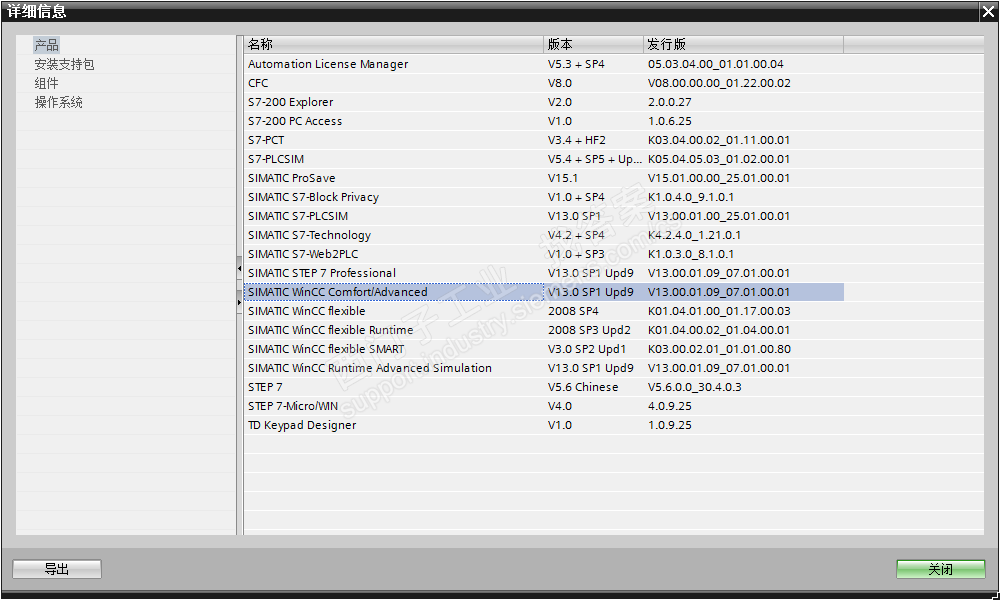Image resolution: width=1000 pixels, height=600 pixels.
Task: Collapse left pane with splitter left arrow
Action: pyautogui.click(x=239, y=268)
